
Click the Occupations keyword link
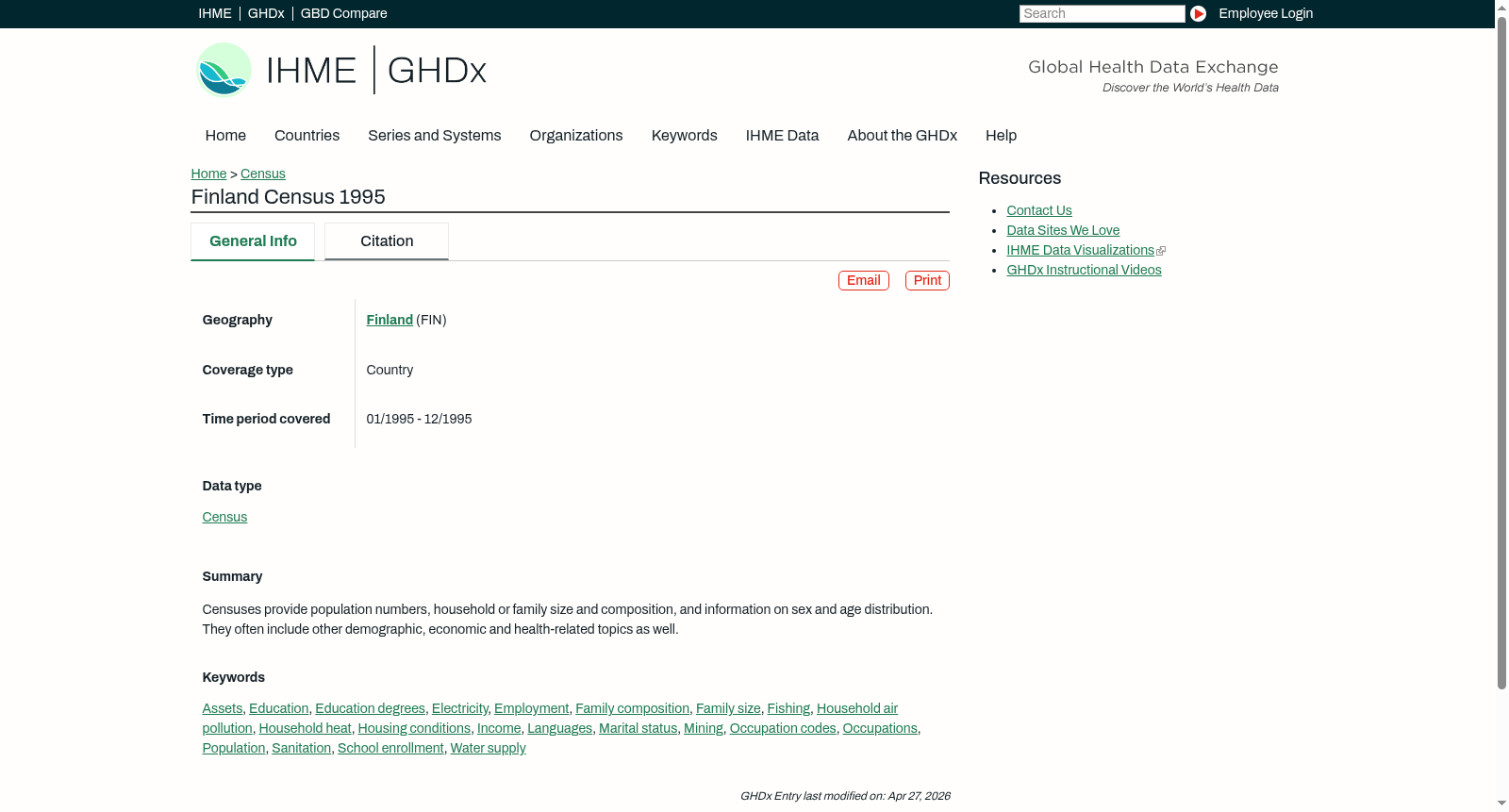880,729
